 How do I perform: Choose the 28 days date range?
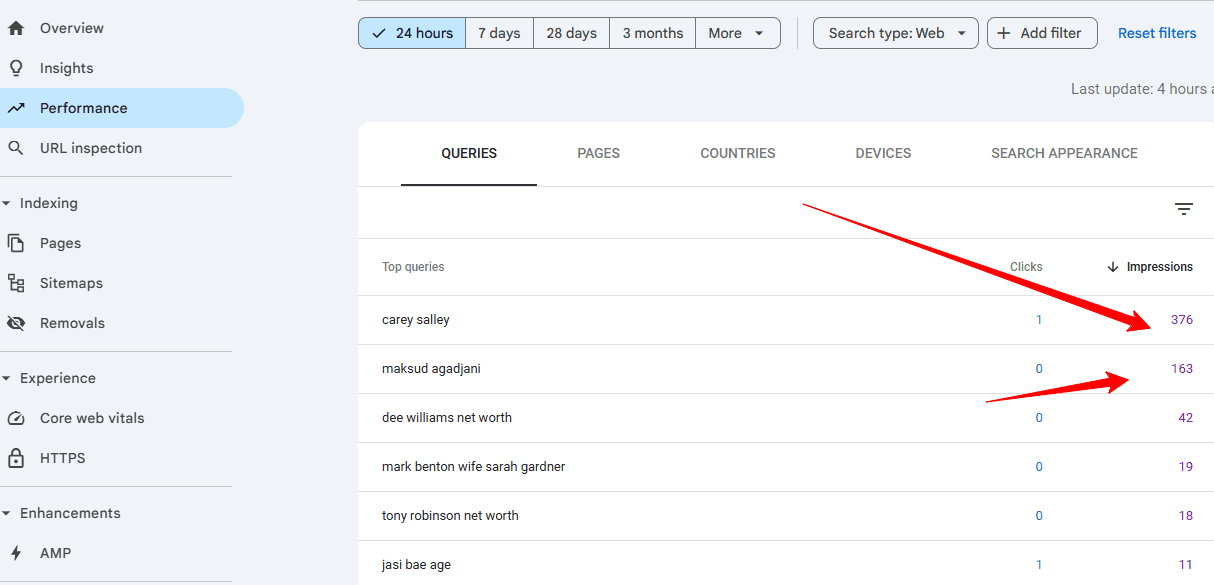(571, 33)
